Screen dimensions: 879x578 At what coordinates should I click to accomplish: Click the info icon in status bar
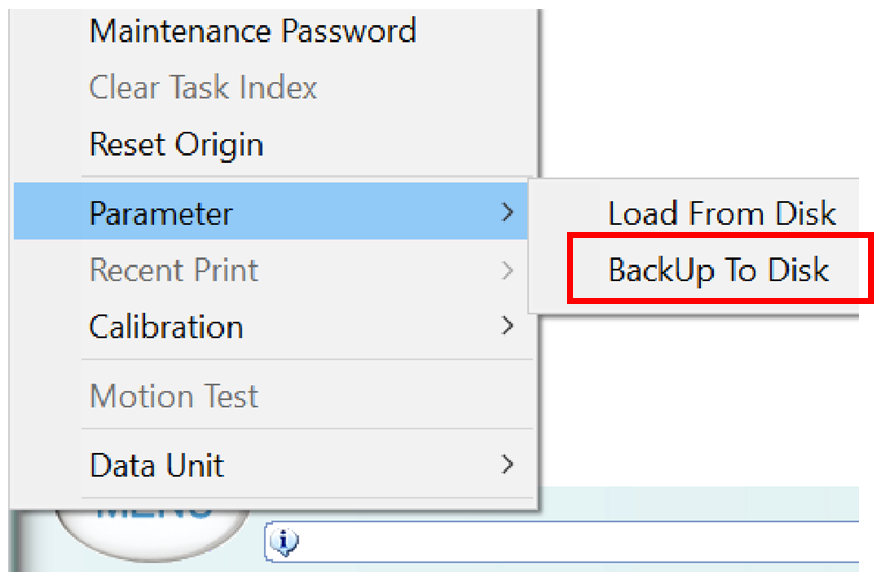coord(285,542)
